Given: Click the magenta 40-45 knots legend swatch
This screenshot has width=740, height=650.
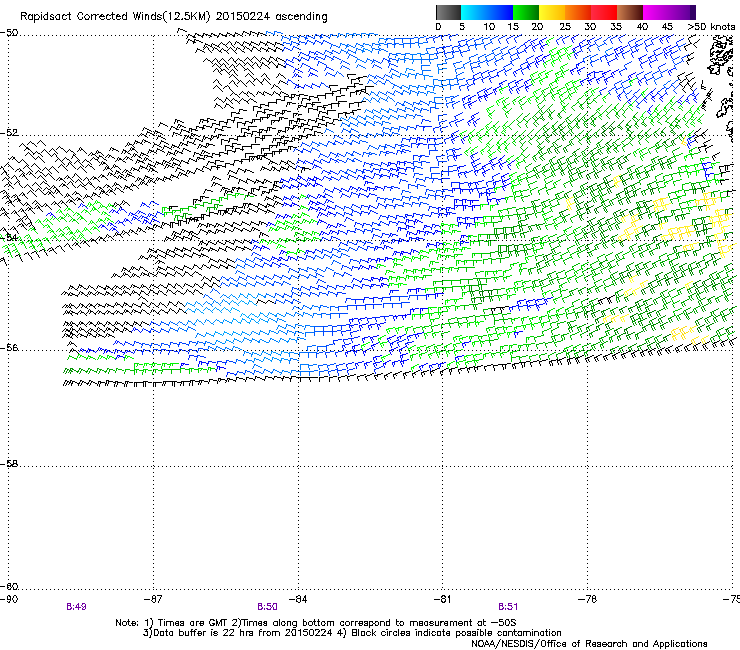Looking at the screenshot, I should (656, 12).
